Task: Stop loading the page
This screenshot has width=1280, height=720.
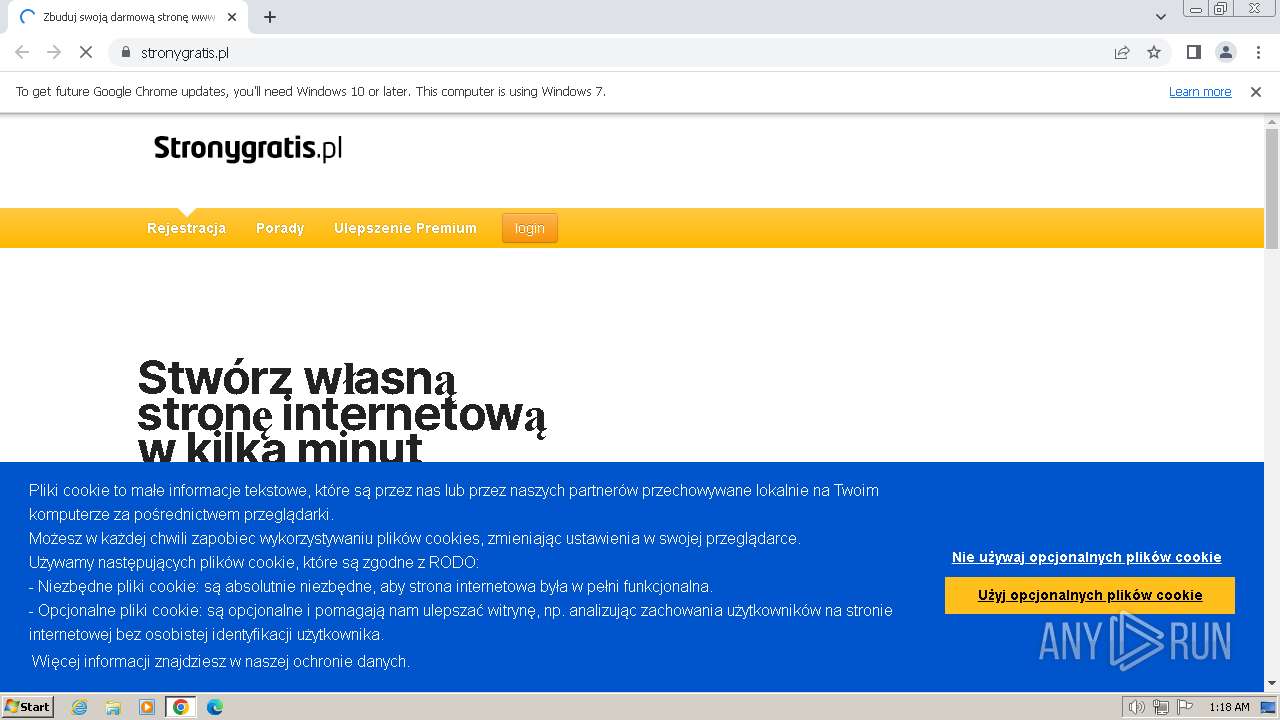Action: [86, 52]
